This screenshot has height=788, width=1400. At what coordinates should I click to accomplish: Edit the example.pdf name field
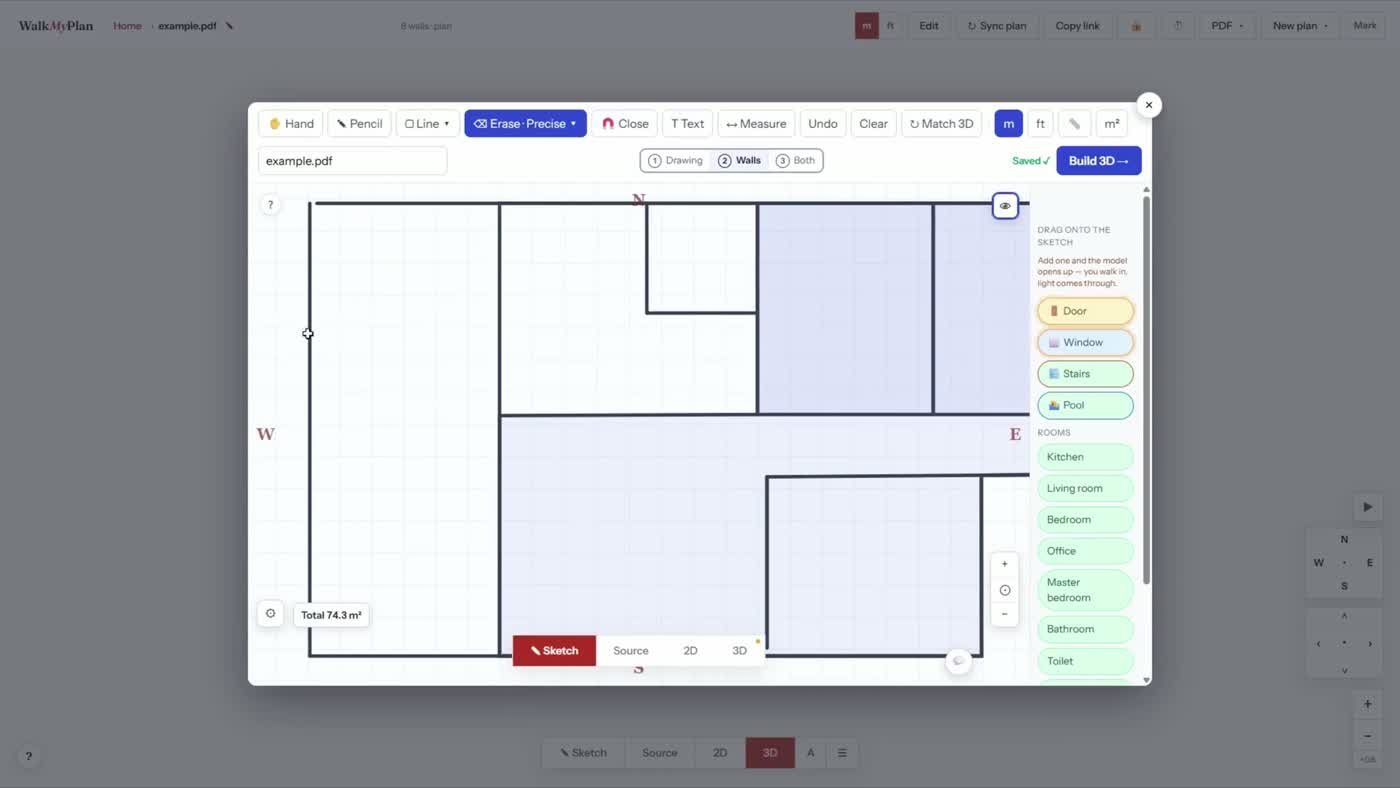[x=352, y=161]
